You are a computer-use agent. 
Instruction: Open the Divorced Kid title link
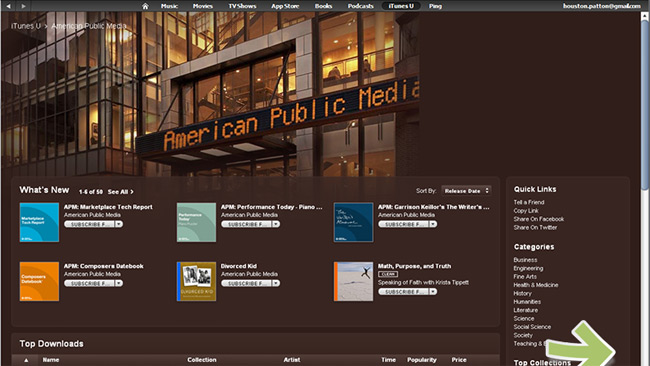point(239,266)
